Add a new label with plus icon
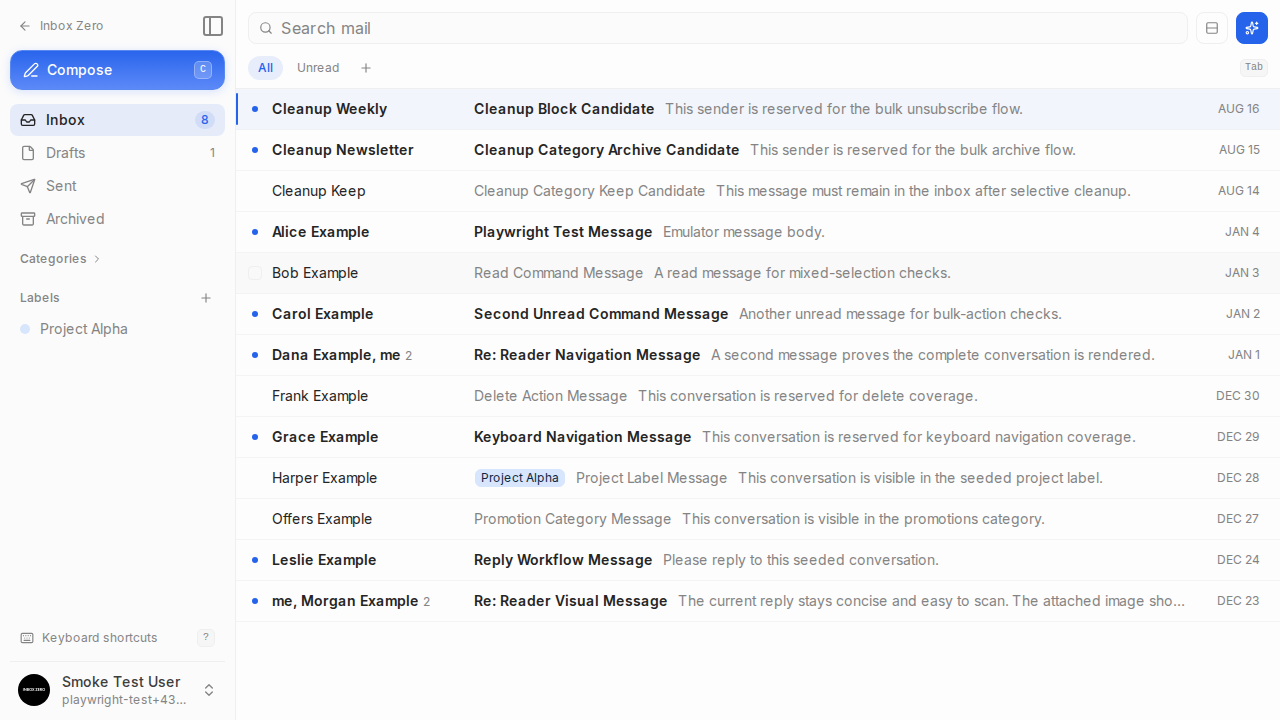 coord(206,298)
